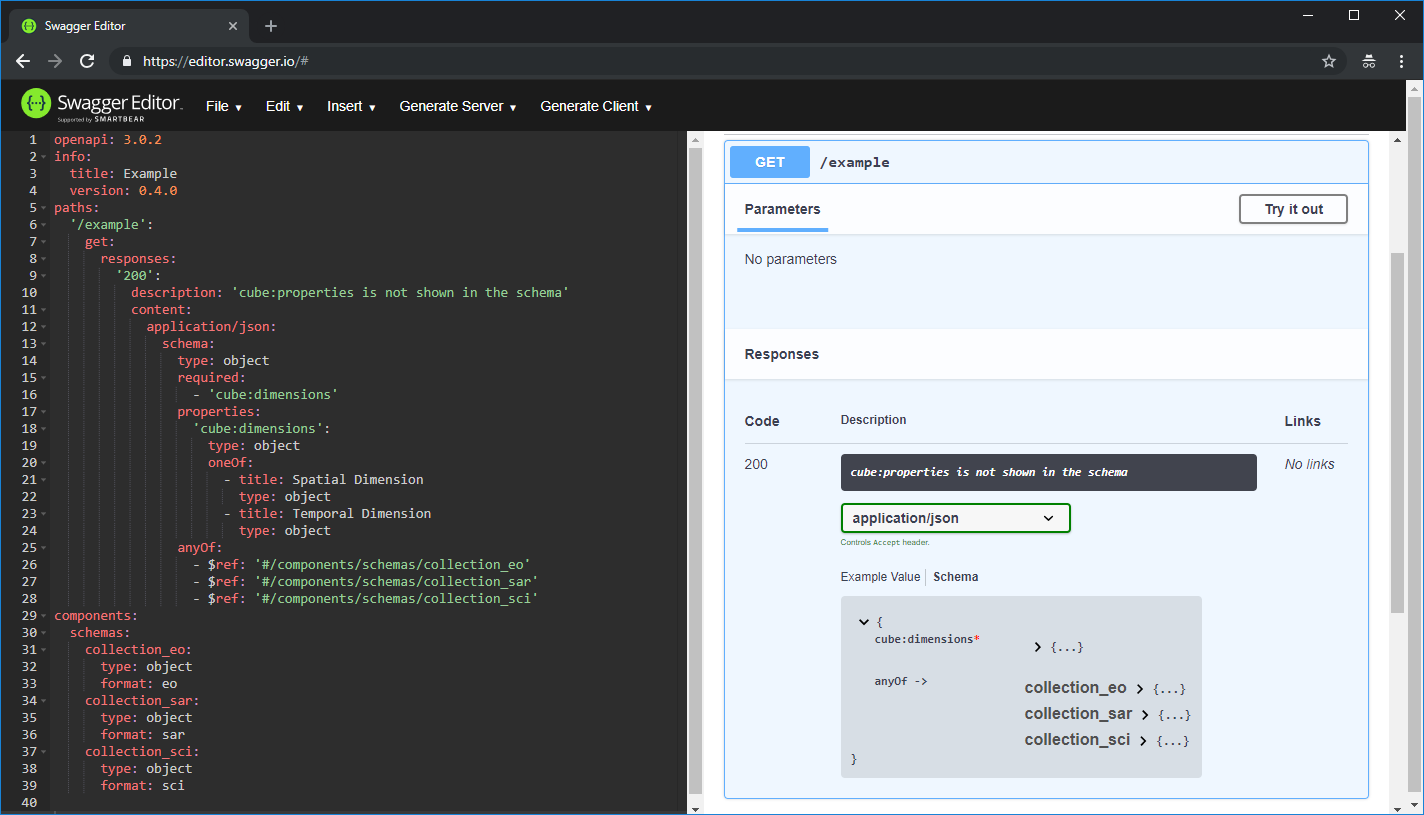
Task: Open the Generate Server menu
Action: 457,106
